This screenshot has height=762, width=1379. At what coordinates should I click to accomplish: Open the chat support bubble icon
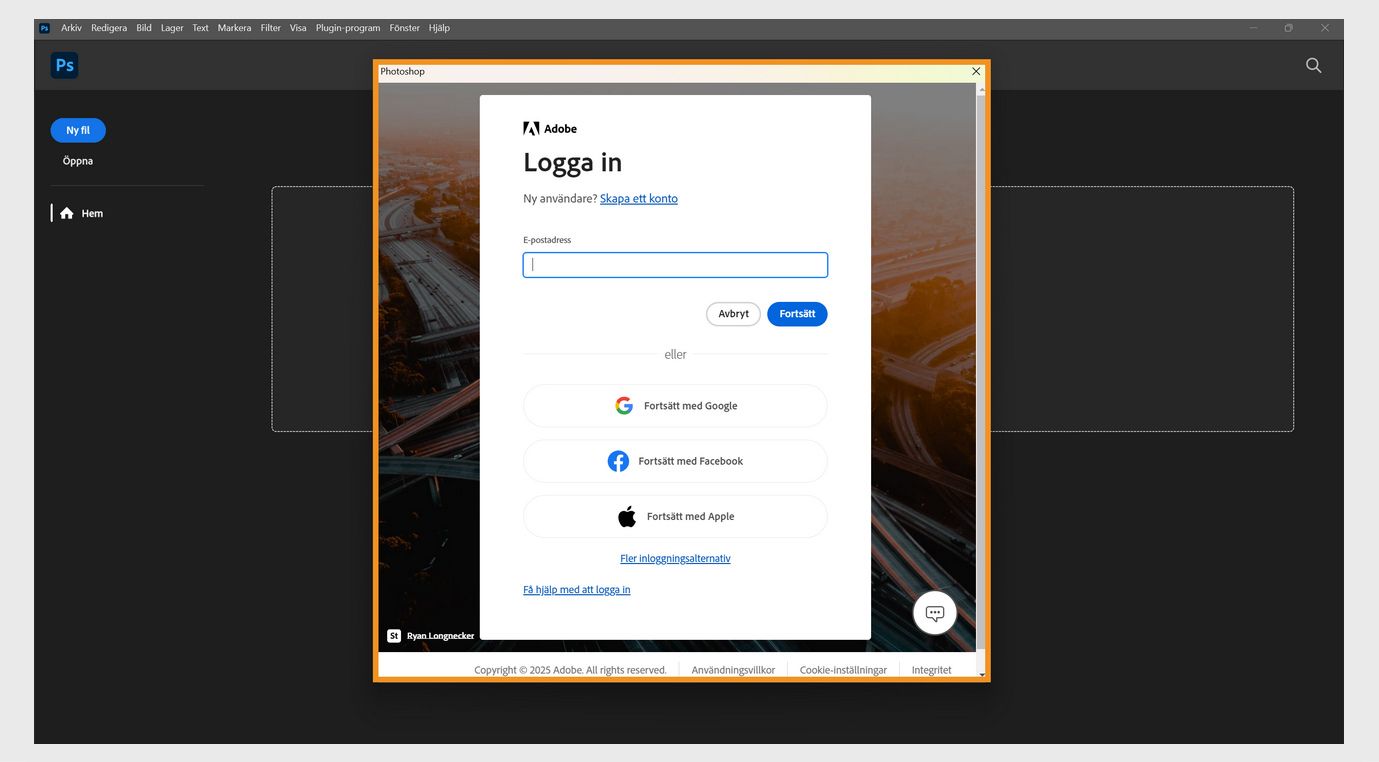click(935, 613)
